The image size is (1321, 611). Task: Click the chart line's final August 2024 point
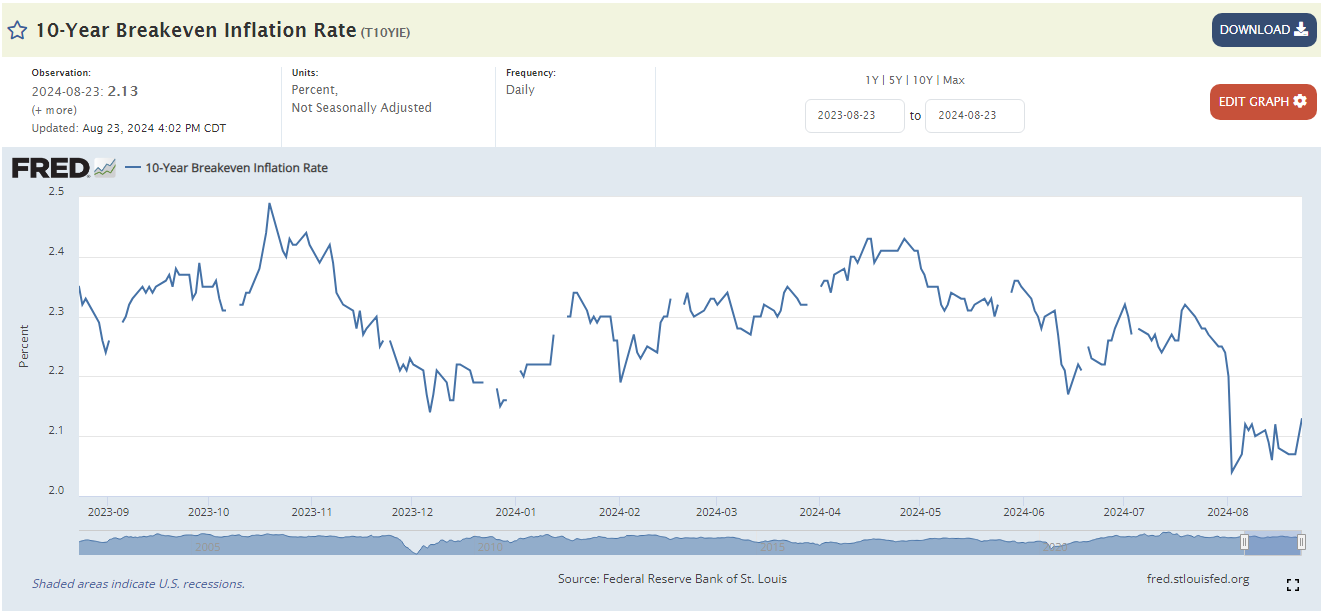click(x=1301, y=419)
